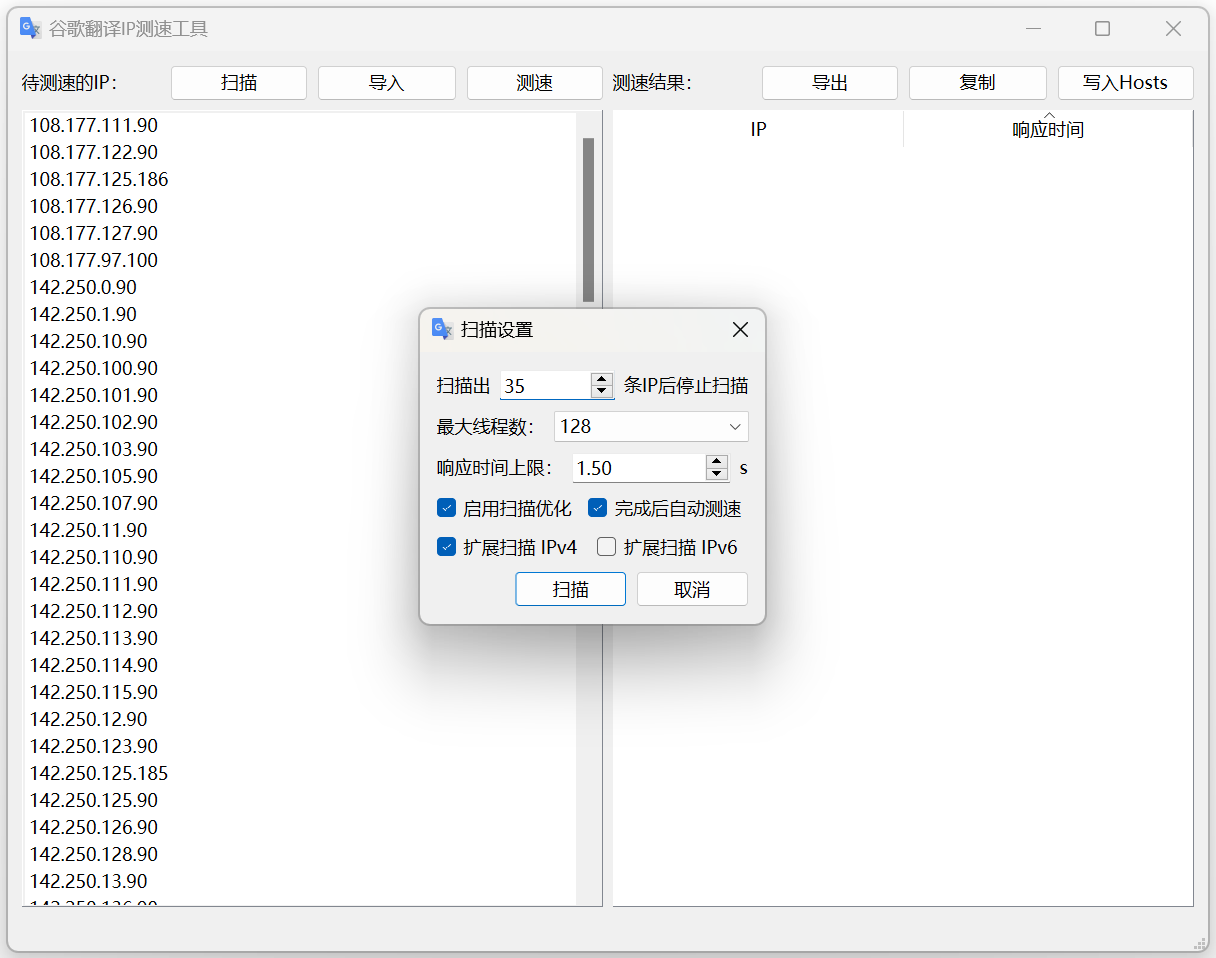The height and width of the screenshot is (958, 1216).
Task: Select IP 142.250.128.90 in the list
Action: [x=94, y=854]
